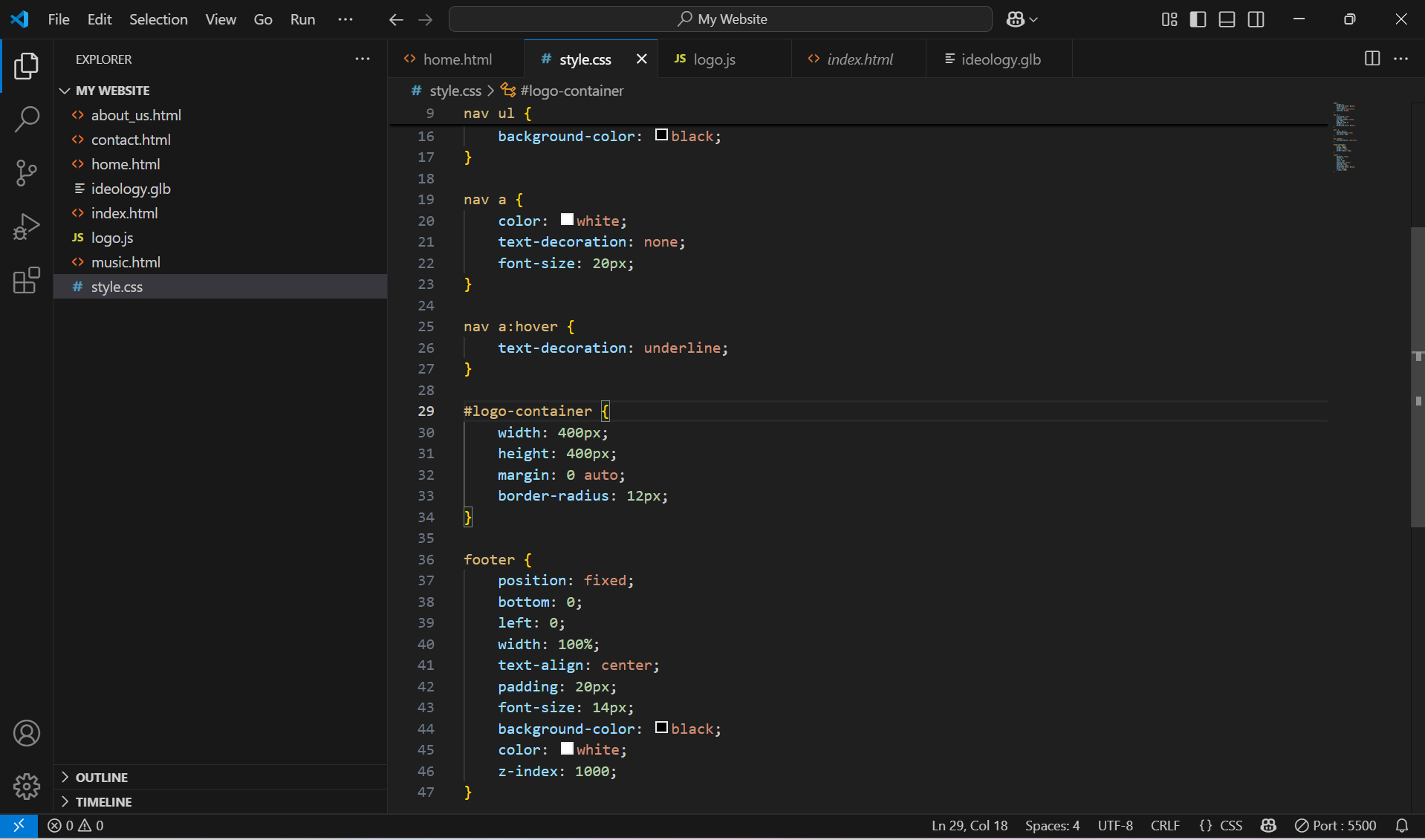
Task: Open logo.js in the Explorer
Action: click(221, 238)
